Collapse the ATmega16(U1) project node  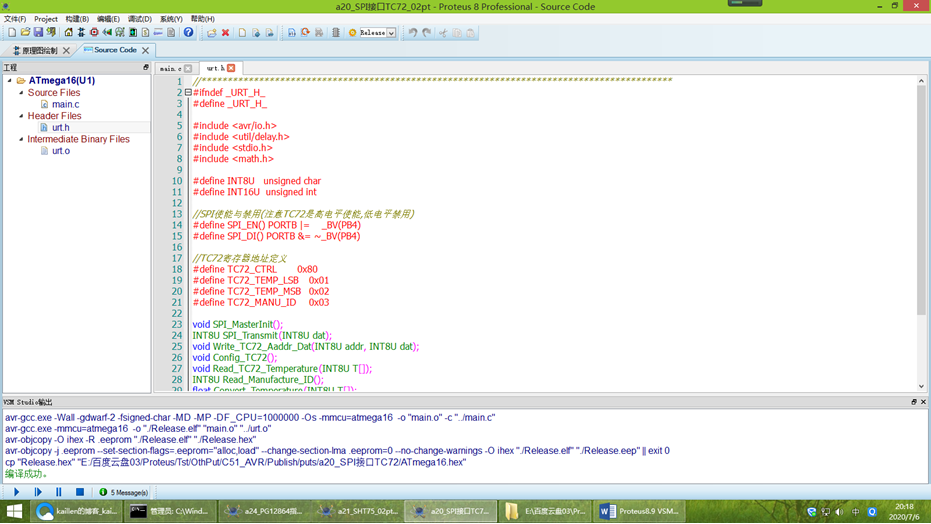pyautogui.click(x=10, y=80)
